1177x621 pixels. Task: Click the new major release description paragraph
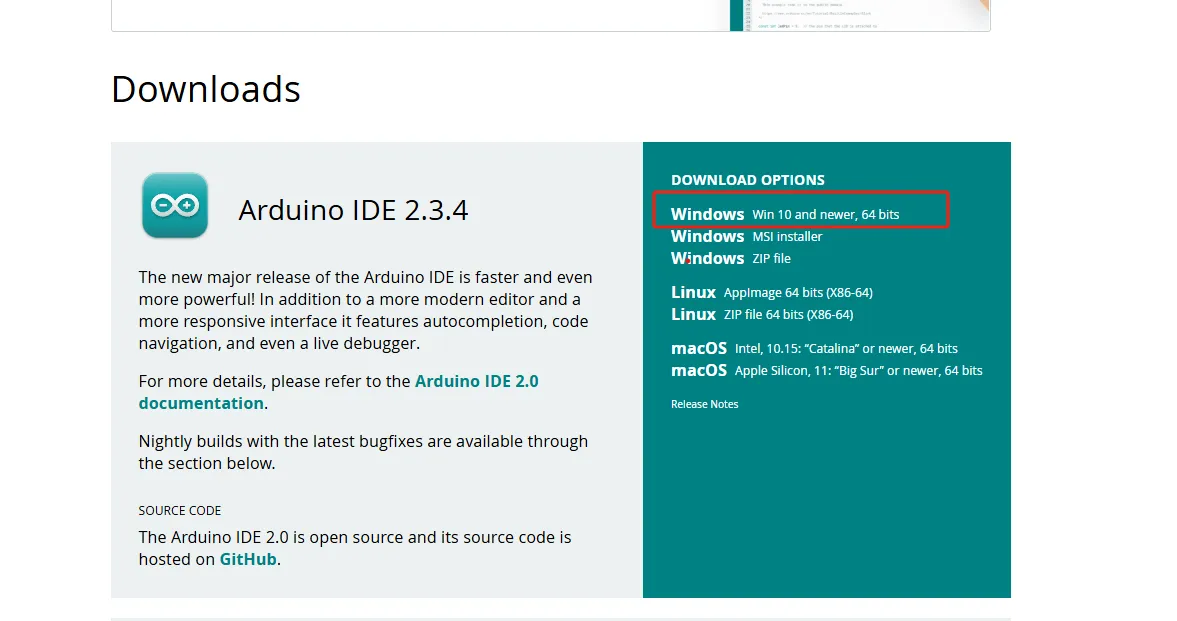[365, 310]
